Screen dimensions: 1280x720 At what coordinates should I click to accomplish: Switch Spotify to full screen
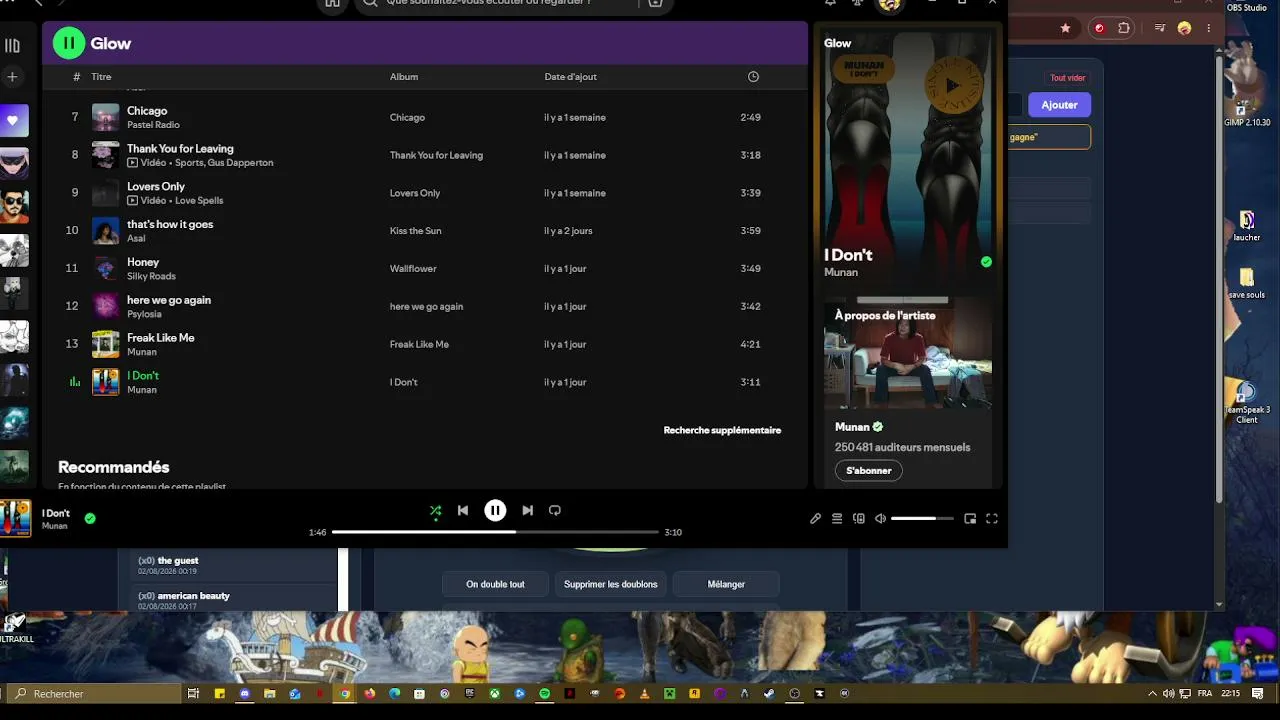[992, 518]
